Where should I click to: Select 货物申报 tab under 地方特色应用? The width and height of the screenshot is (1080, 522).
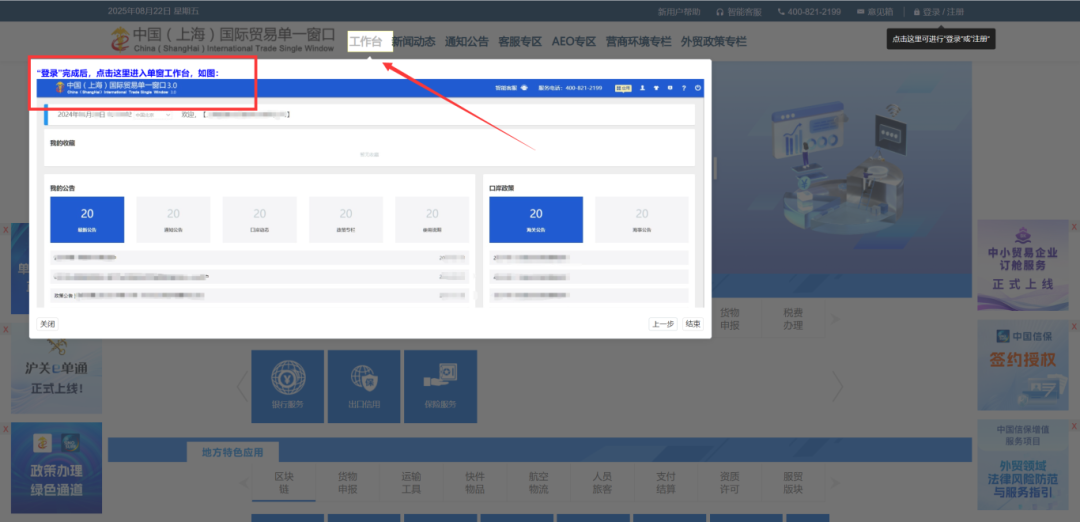pos(348,482)
